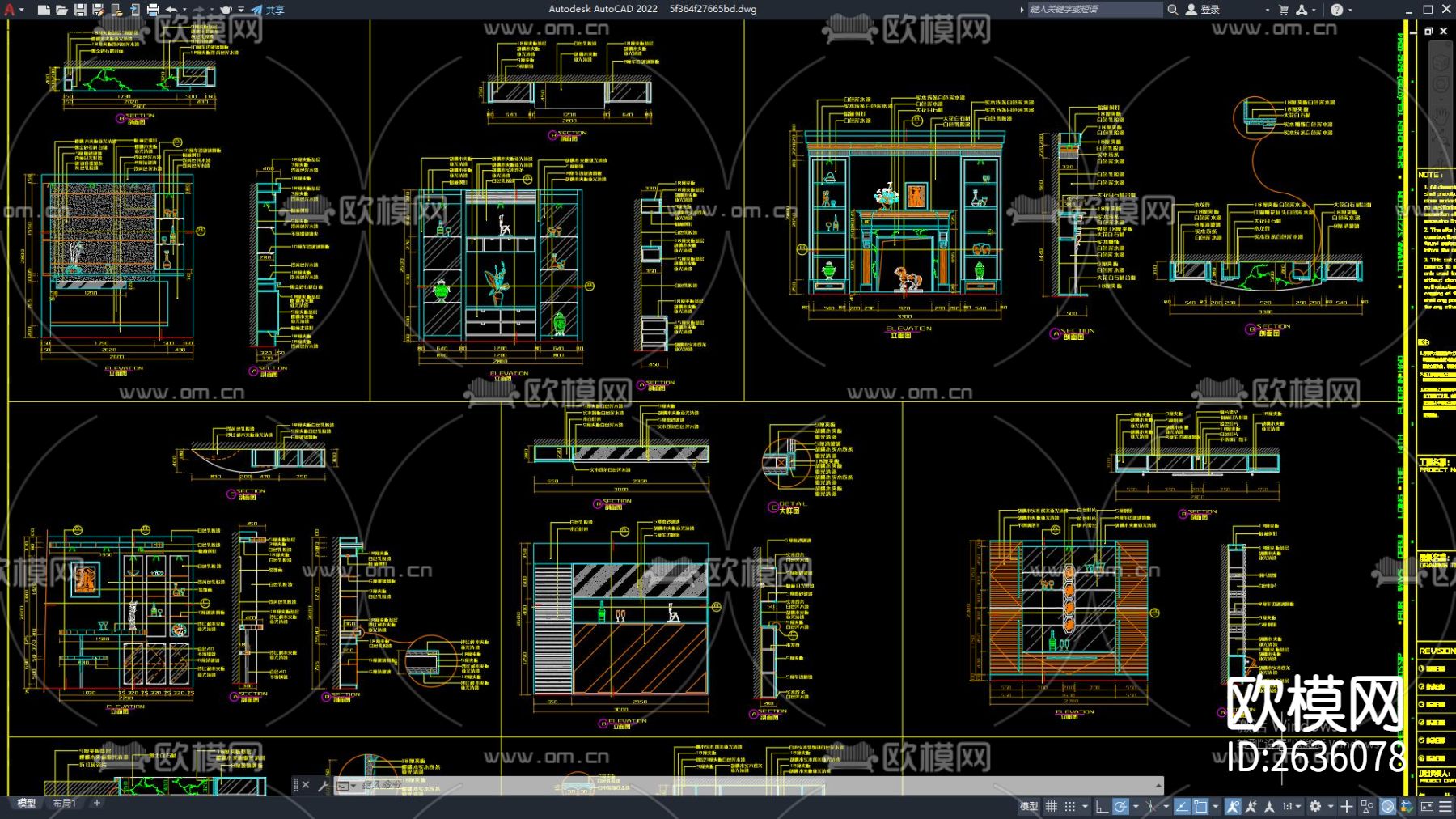Toggle snap mode dotted grid

(x=1069, y=806)
